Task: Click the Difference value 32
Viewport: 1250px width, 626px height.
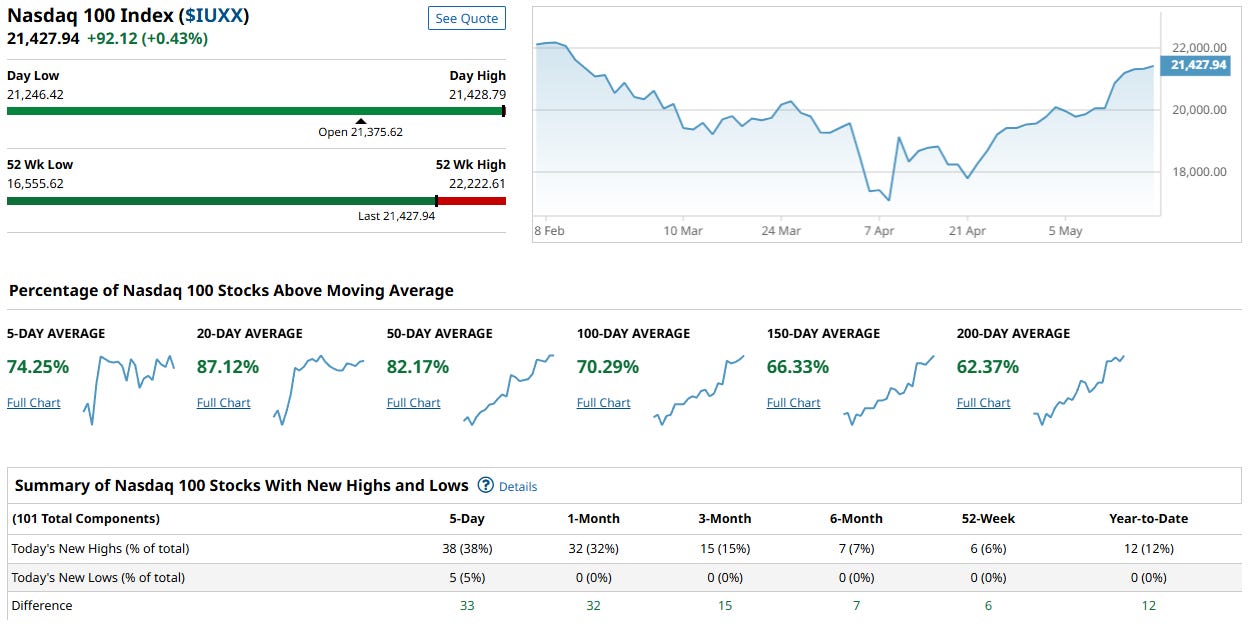Action: click(593, 605)
